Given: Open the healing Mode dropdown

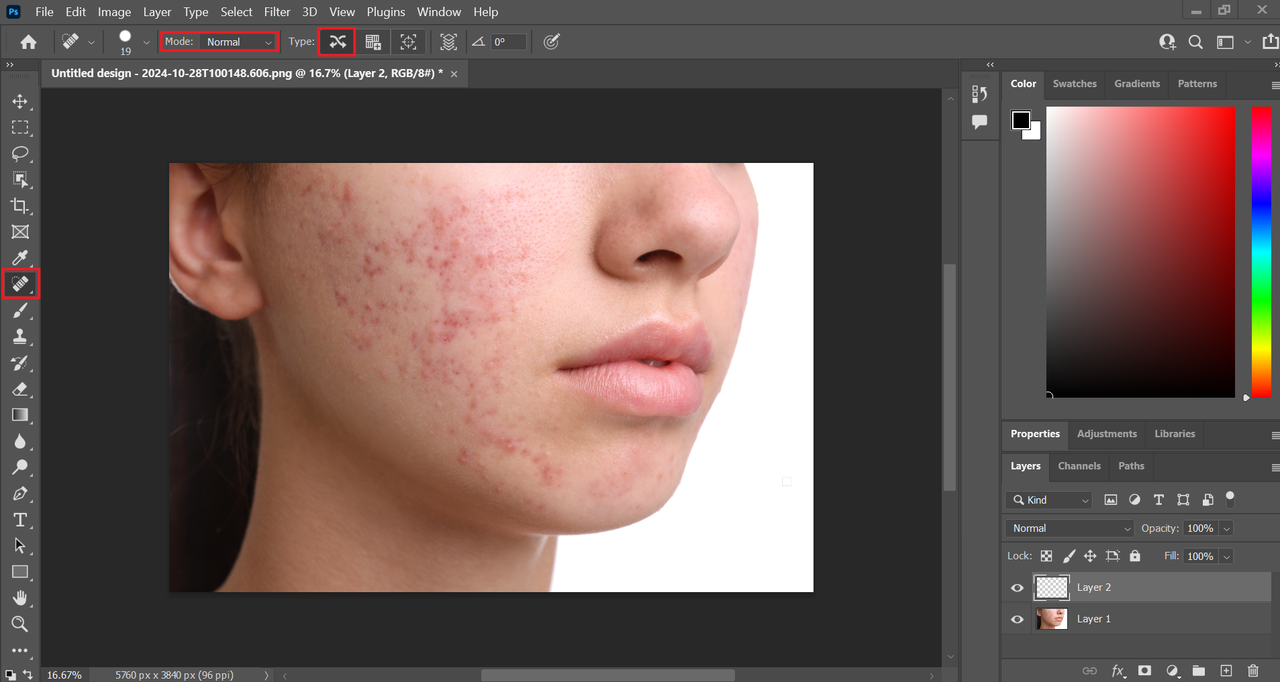Looking at the screenshot, I should click(238, 42).
